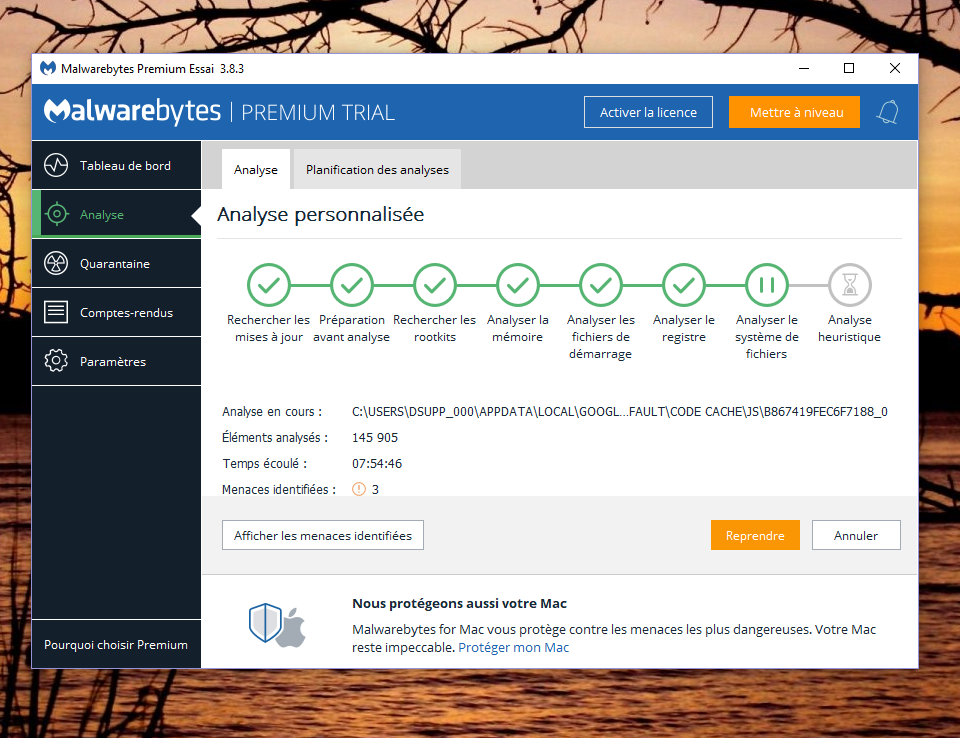Click the 'Analyser la mémoire' checkmark step

point(518,285)
